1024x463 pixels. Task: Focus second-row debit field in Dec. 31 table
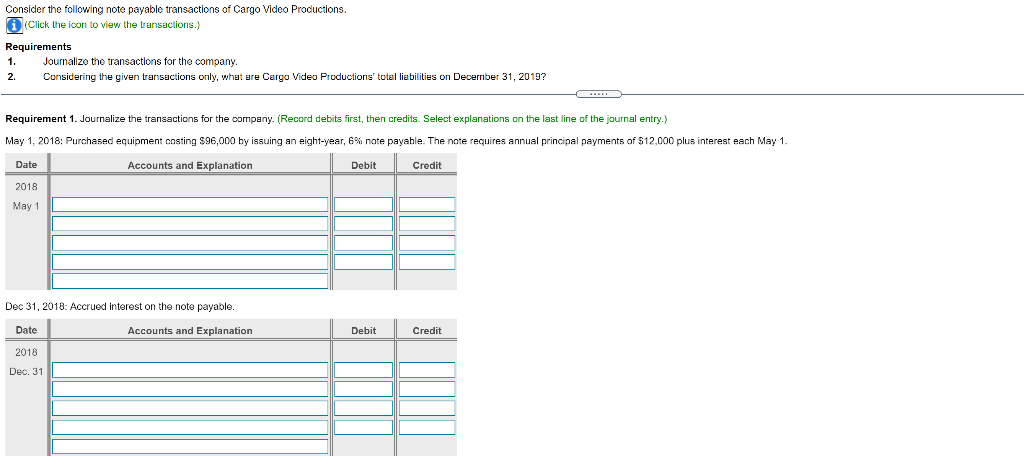coord(364,389)
